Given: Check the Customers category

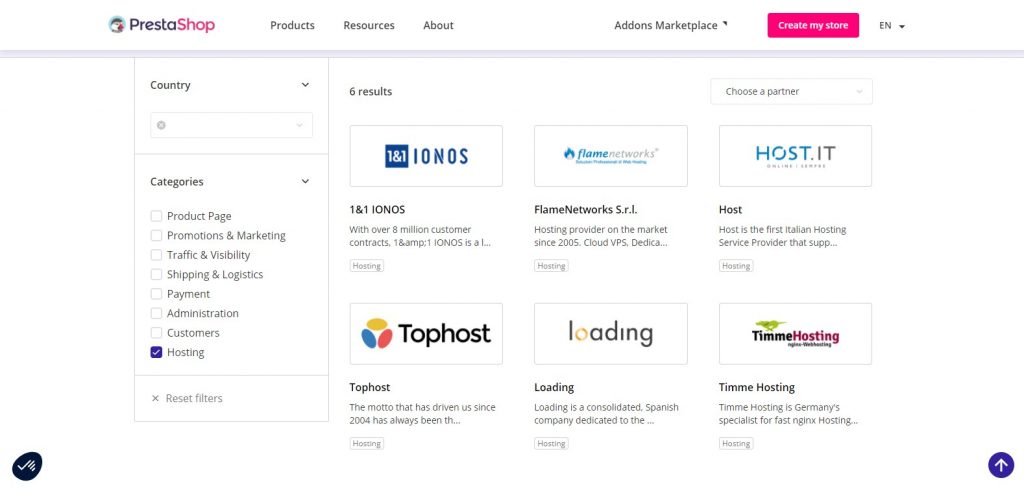Looking at the screenshot, I should pos(156,333).
